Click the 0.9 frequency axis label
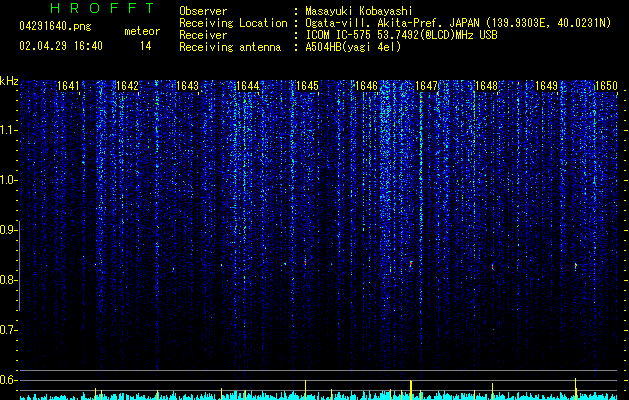Screen dimensions: 629x400 coord(8,230)
